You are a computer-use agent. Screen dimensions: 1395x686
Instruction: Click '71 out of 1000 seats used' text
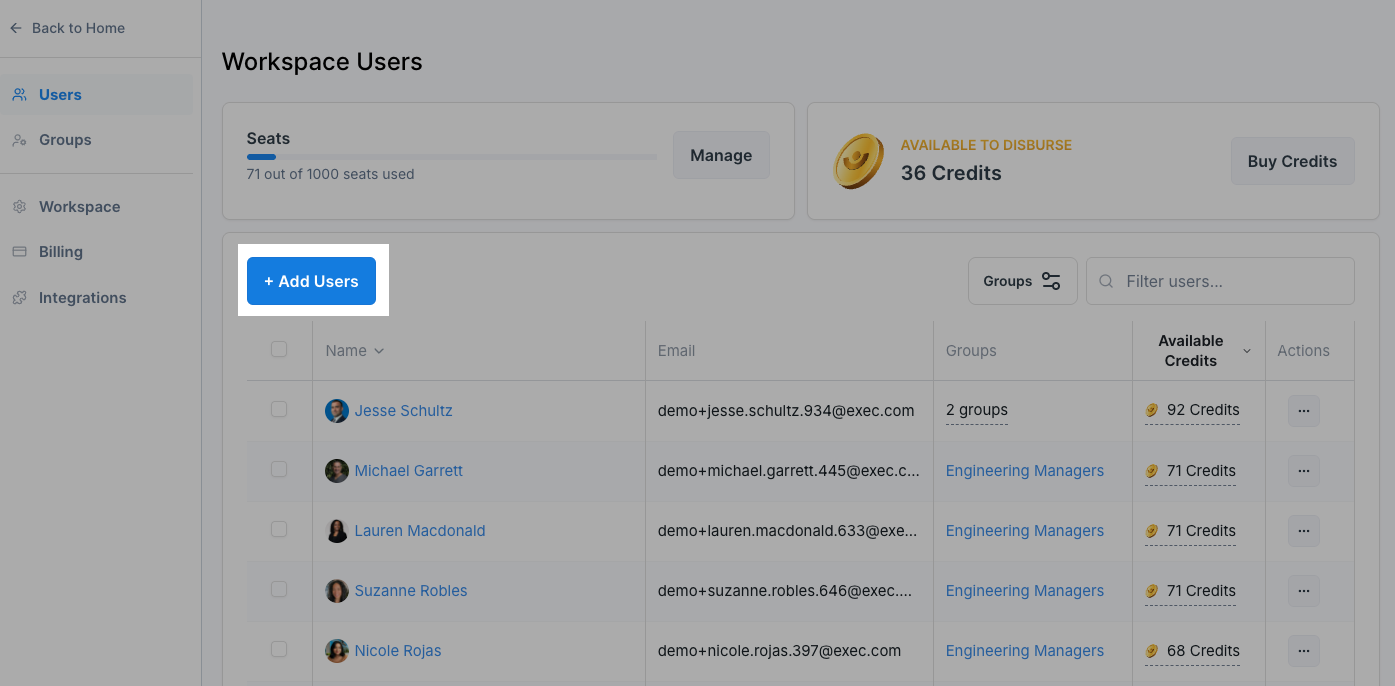[330, 174]
